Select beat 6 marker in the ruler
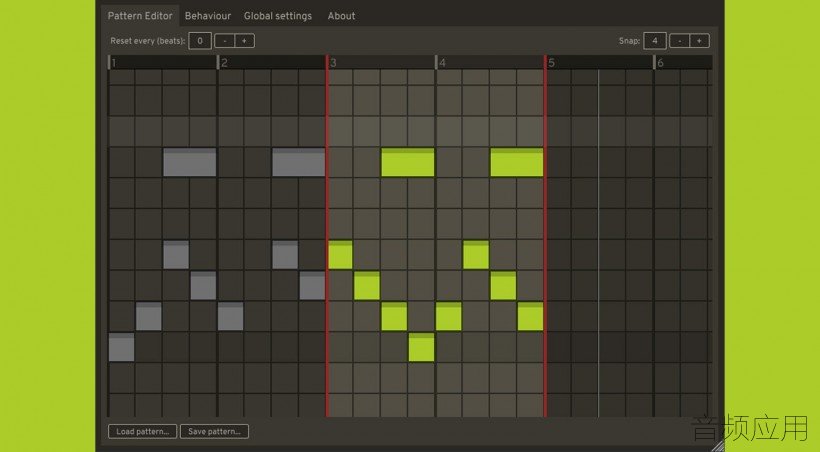The width and height of the screenshot is (820, 452). click(x=660, y=63)
